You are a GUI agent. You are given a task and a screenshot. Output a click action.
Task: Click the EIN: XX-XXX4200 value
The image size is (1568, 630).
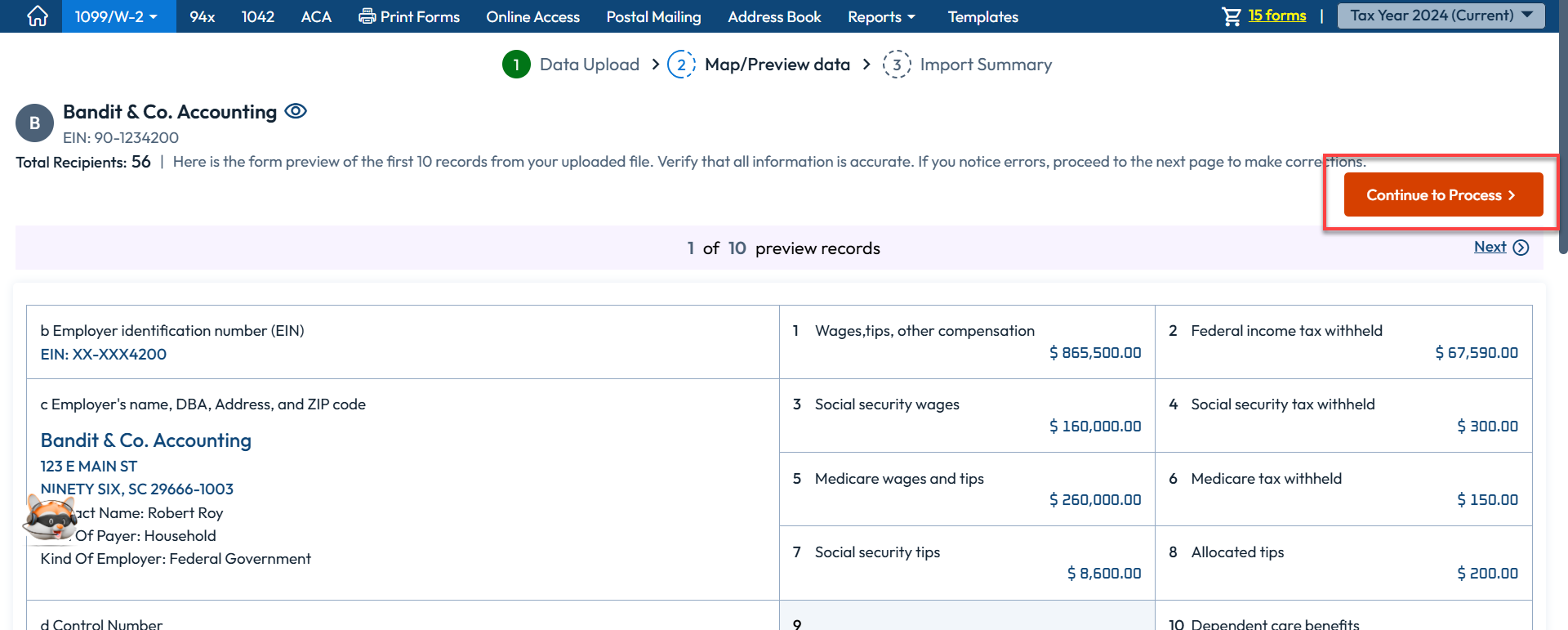coord(104,354)
